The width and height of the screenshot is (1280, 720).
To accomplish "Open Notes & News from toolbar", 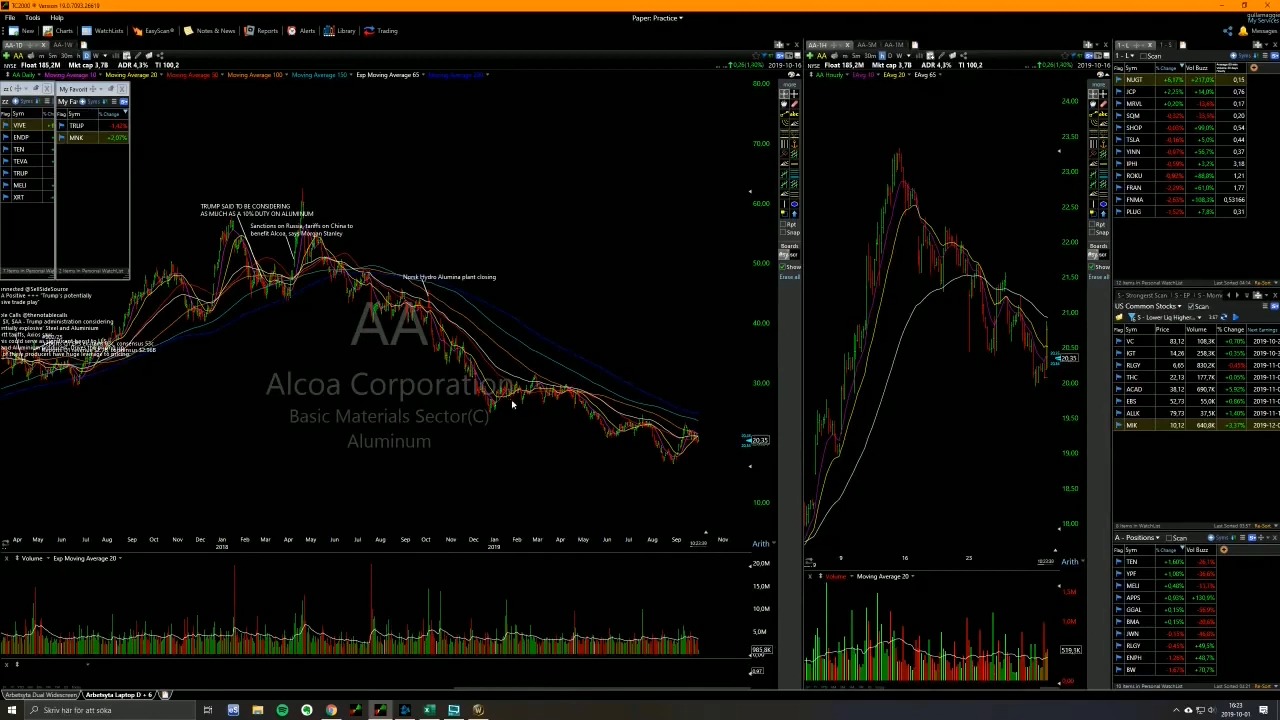I will click(210, 30).
